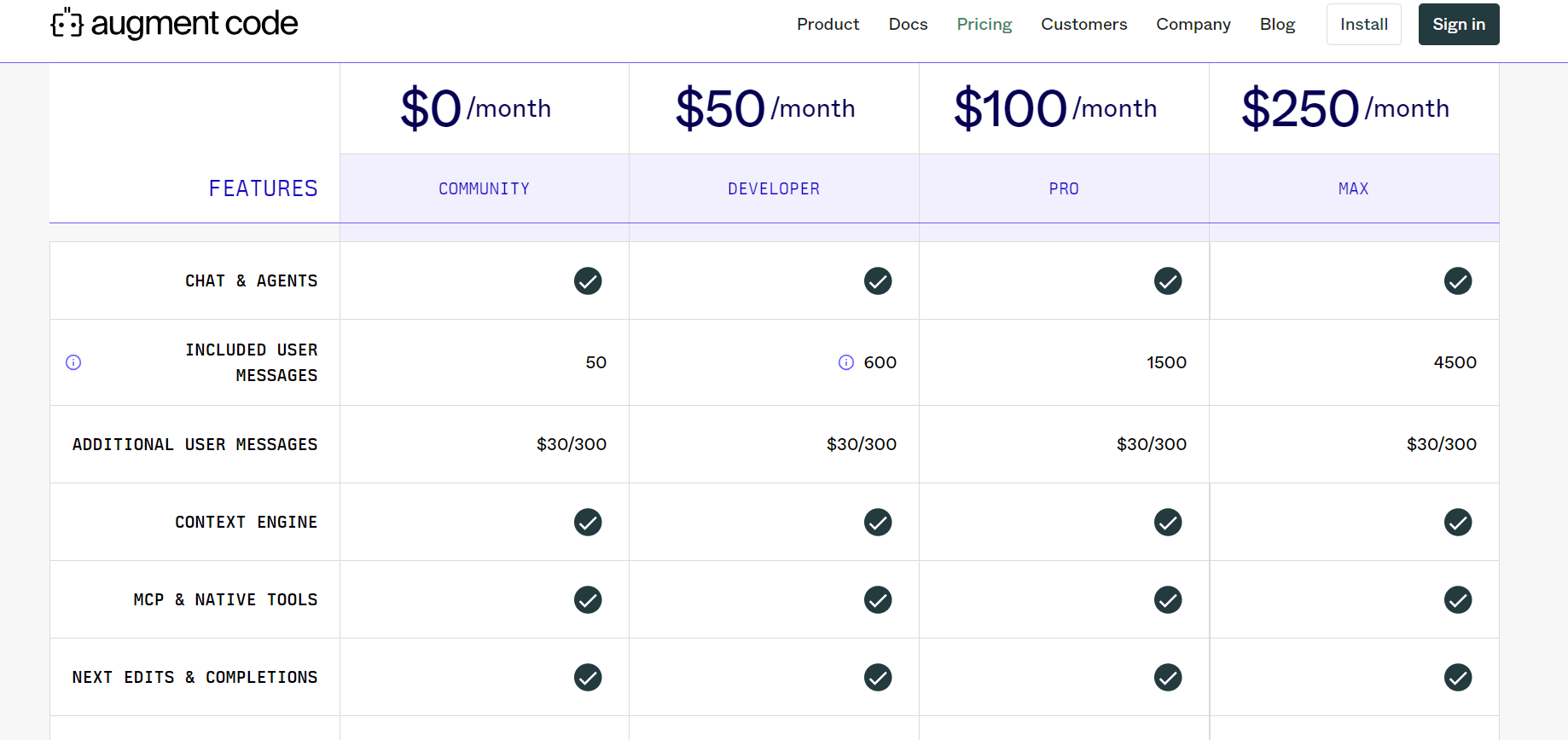Click MCP & Native Tools checkmark under Pro
Image resolution: width=1568 pixels, height=740 pixels.
click(1168, 599)
